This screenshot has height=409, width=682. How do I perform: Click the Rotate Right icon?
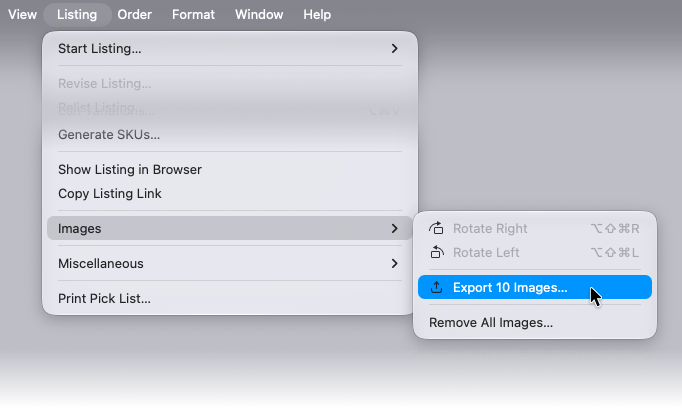pyautogui.click(x=436, y=228)
